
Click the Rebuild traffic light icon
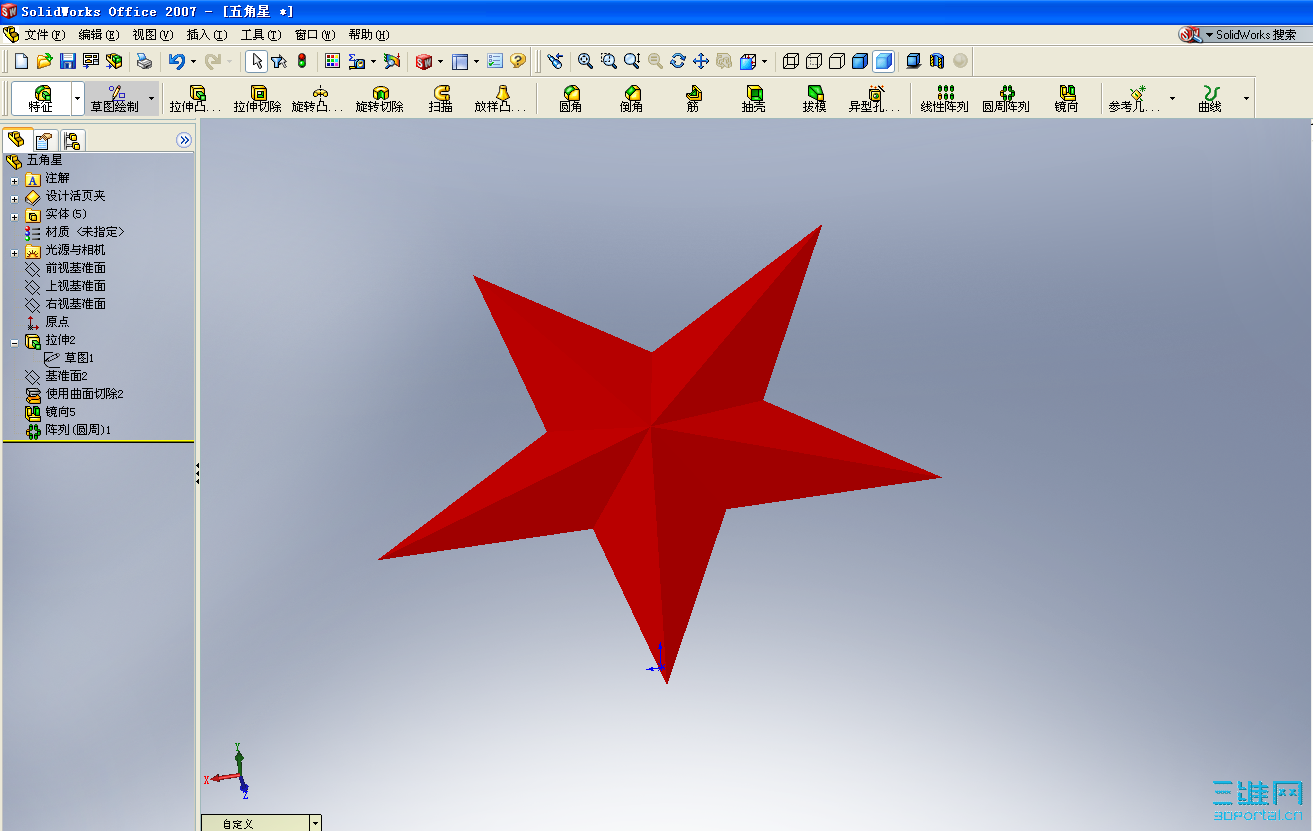point(302,61)
